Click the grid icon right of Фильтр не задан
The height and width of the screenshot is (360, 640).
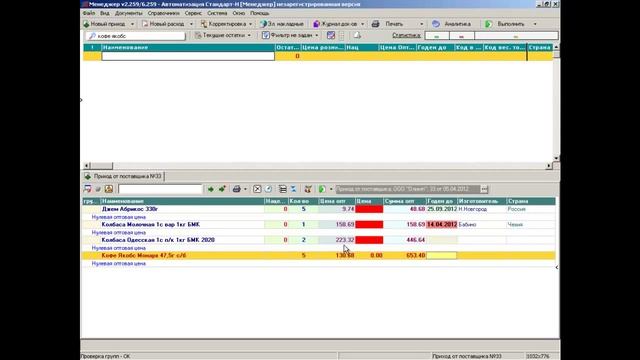[331, 36]
